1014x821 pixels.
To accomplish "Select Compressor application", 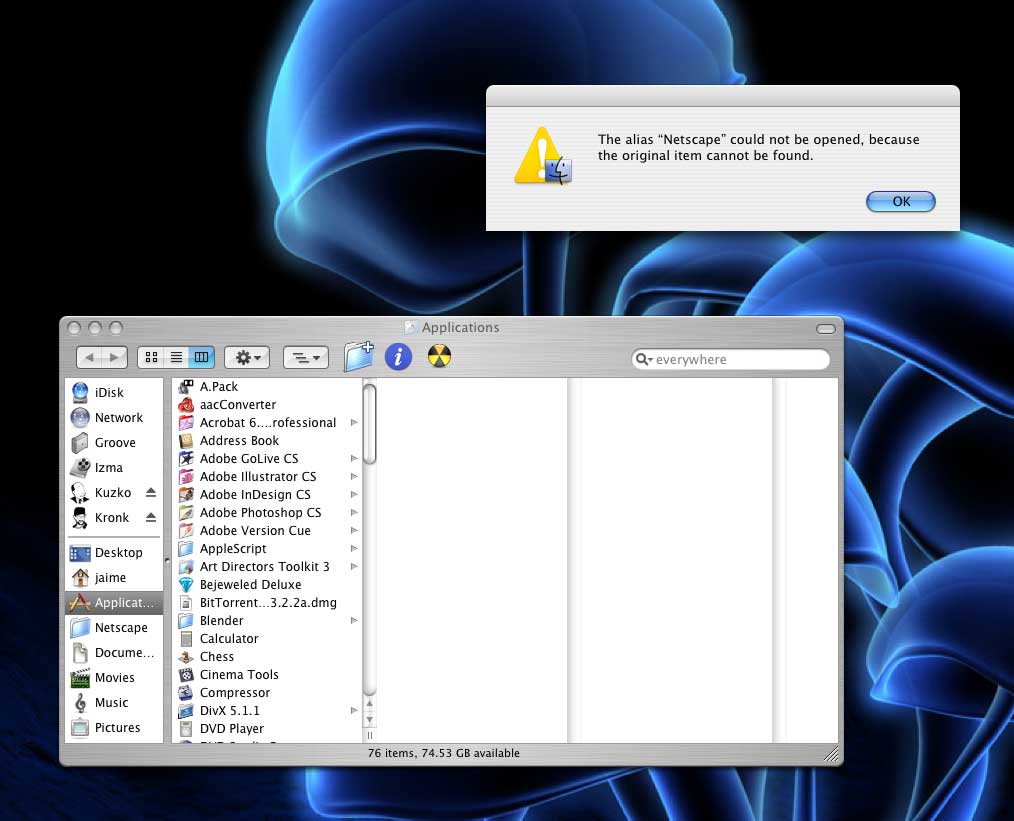I will [x=268, y=693].
